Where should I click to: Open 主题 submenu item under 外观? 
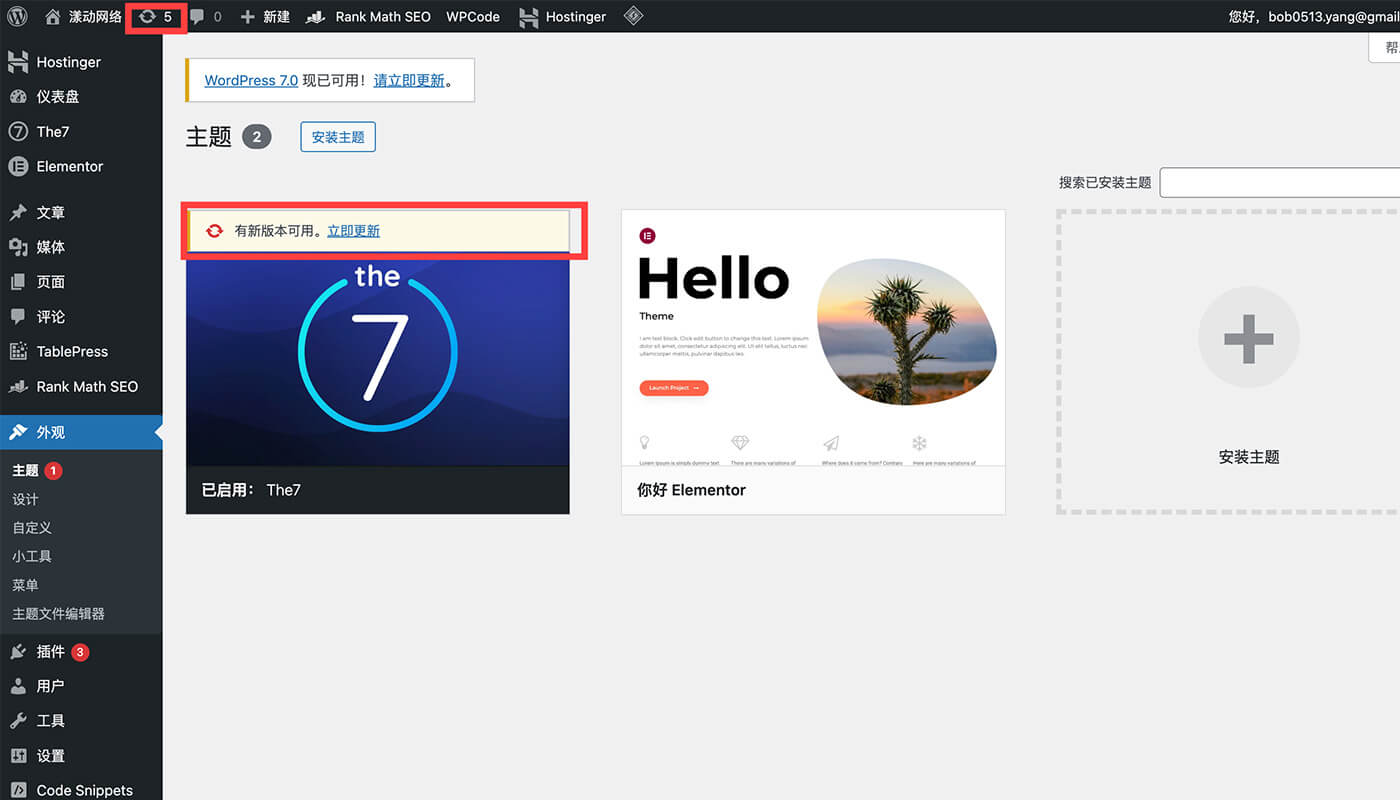25,470
